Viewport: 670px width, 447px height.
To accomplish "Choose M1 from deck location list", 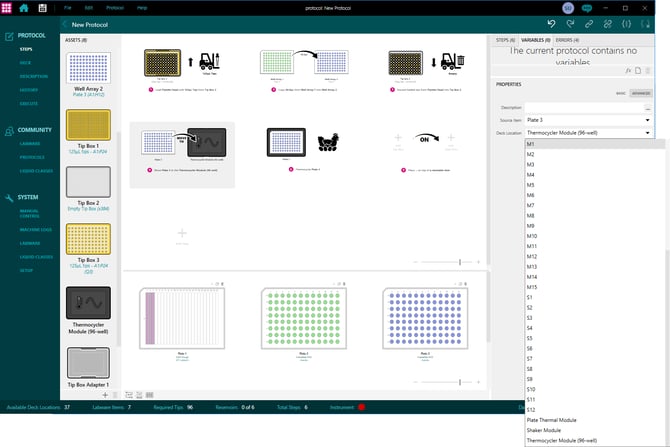I will click(595, 144).
